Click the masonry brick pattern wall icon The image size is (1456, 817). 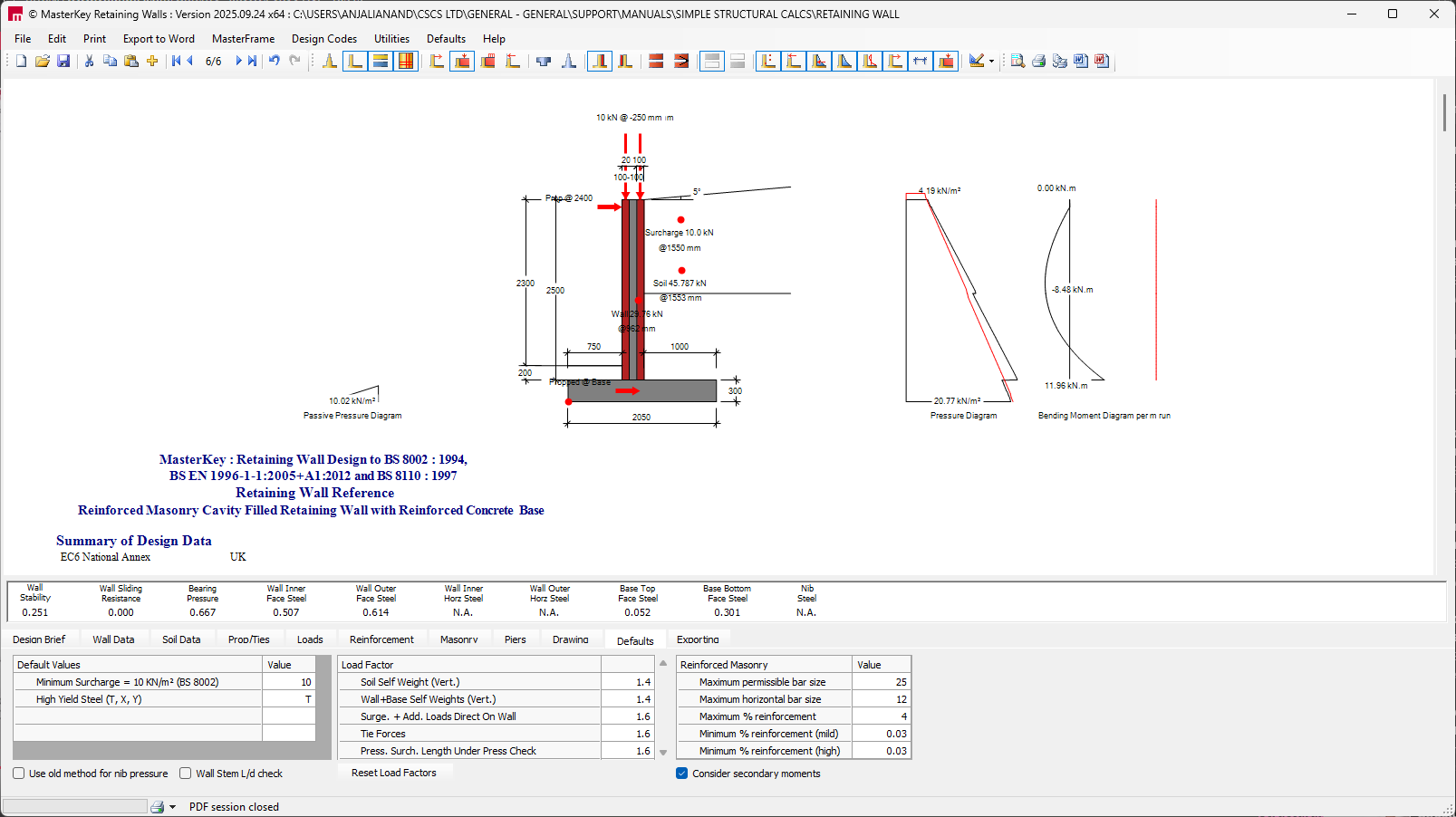[x=406, y=61]
